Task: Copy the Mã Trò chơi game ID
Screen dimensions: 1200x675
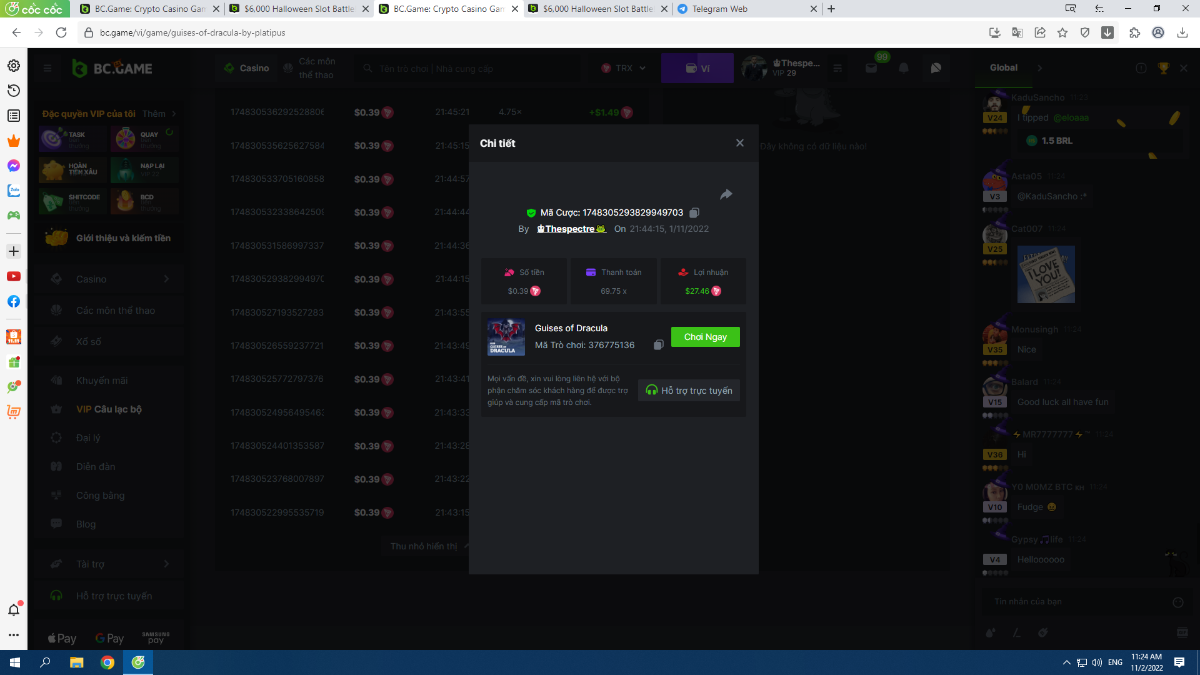Action: (658, 345)
